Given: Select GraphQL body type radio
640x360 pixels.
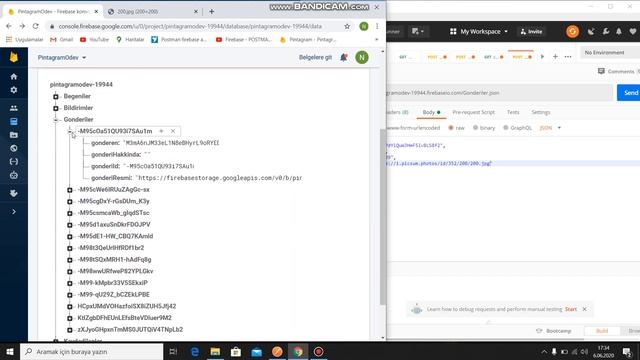Looking at the screenshot, I should point(506,128).
